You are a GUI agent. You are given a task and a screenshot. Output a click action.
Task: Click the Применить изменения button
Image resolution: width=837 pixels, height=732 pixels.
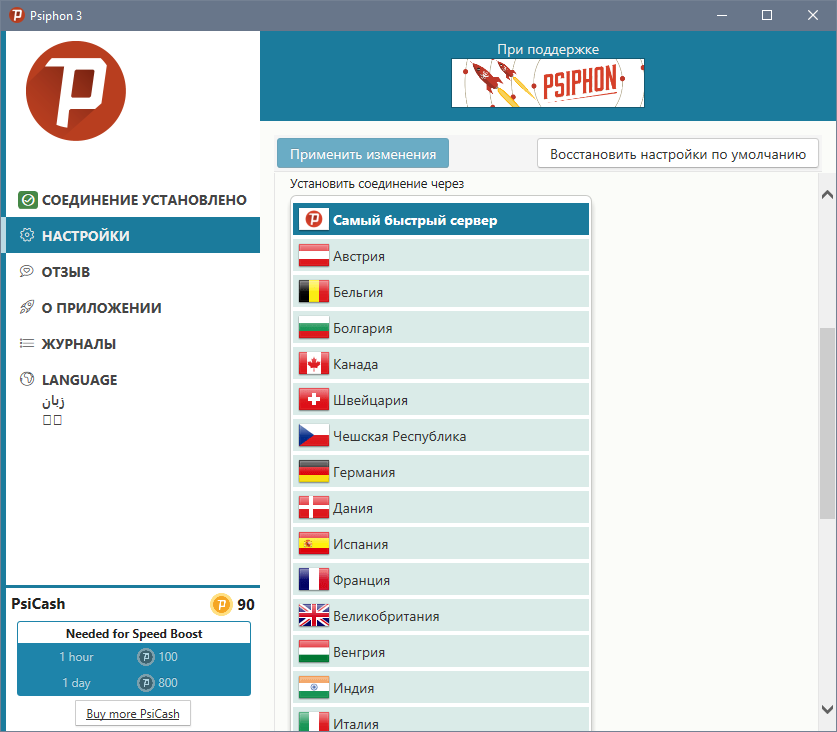click(x=363, y=154)
